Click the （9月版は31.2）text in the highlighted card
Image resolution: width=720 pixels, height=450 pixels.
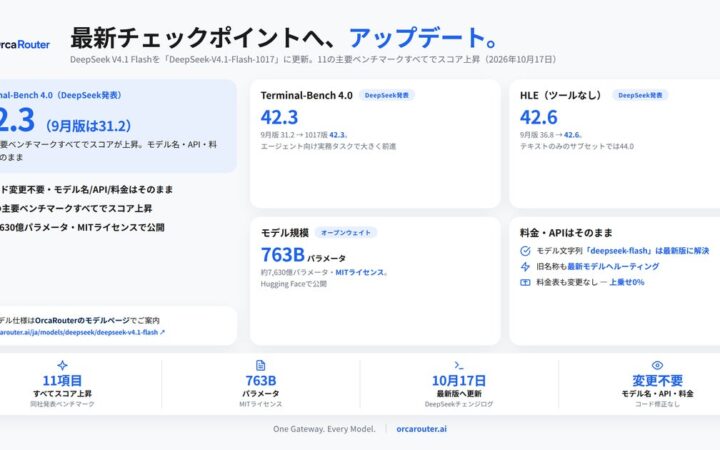[88, 126]
